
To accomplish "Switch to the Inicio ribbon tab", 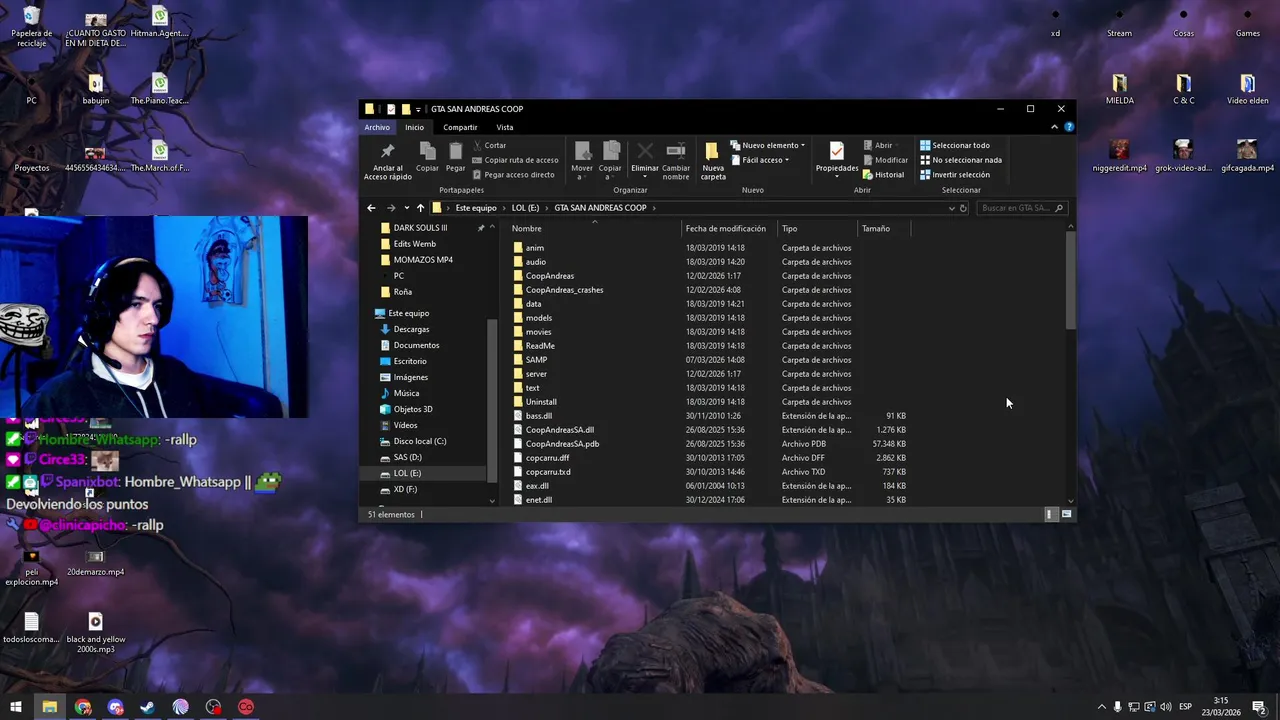I will tap(414, 127).
